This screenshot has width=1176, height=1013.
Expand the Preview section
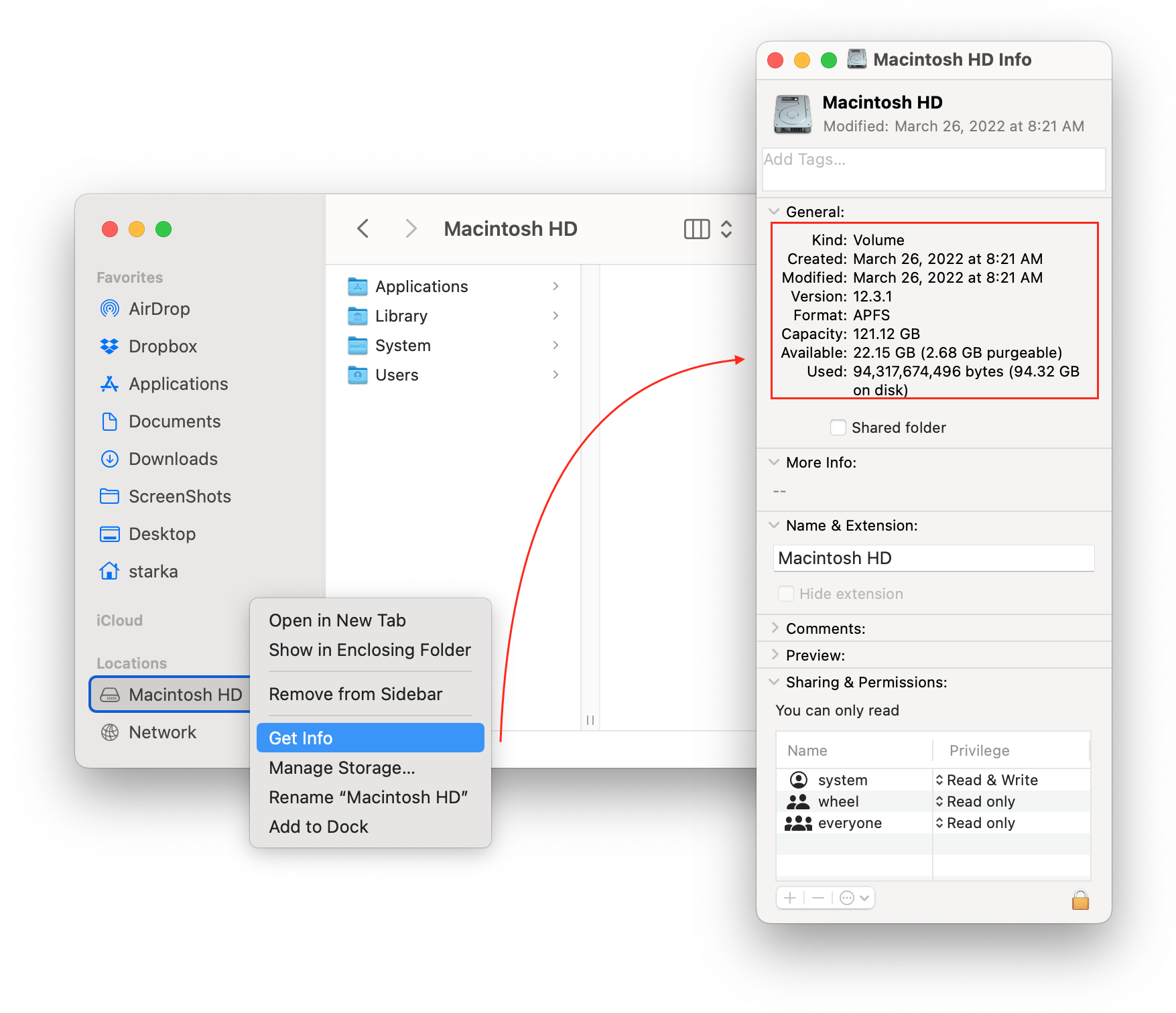pos(775,655)
